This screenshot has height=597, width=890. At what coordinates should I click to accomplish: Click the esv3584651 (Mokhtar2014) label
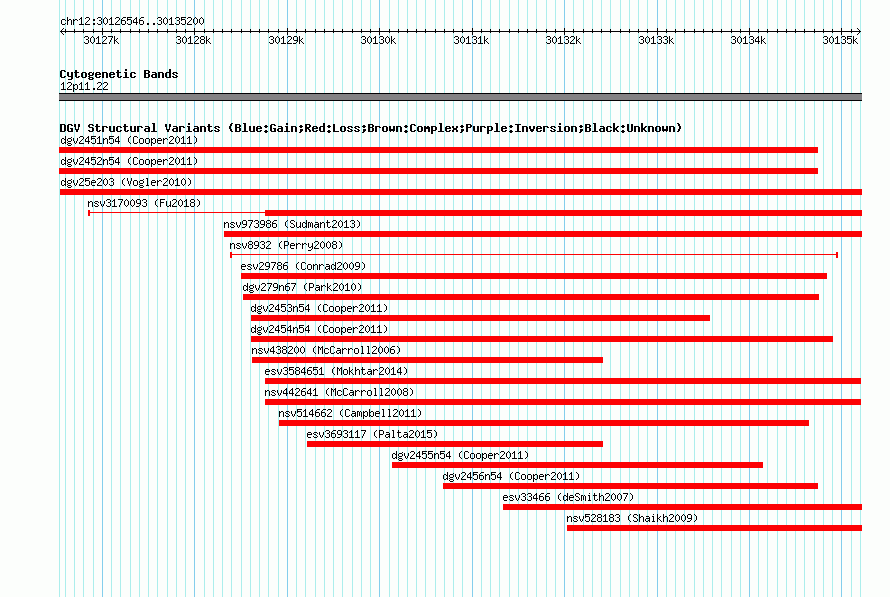tap(336, 371)
